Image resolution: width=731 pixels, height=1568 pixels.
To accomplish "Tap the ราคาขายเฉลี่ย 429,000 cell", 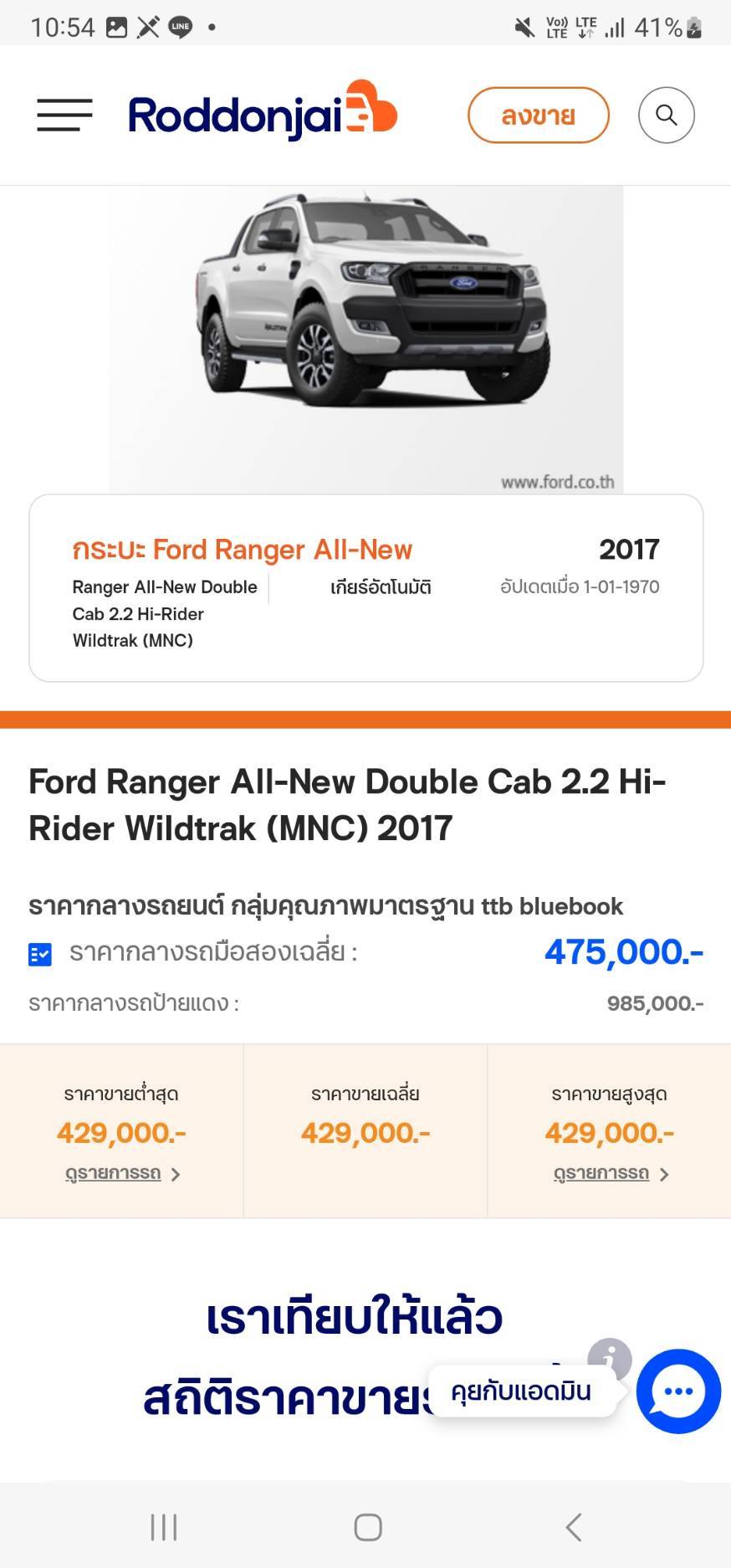I will pyautogui.click(x=365, y=1131).
